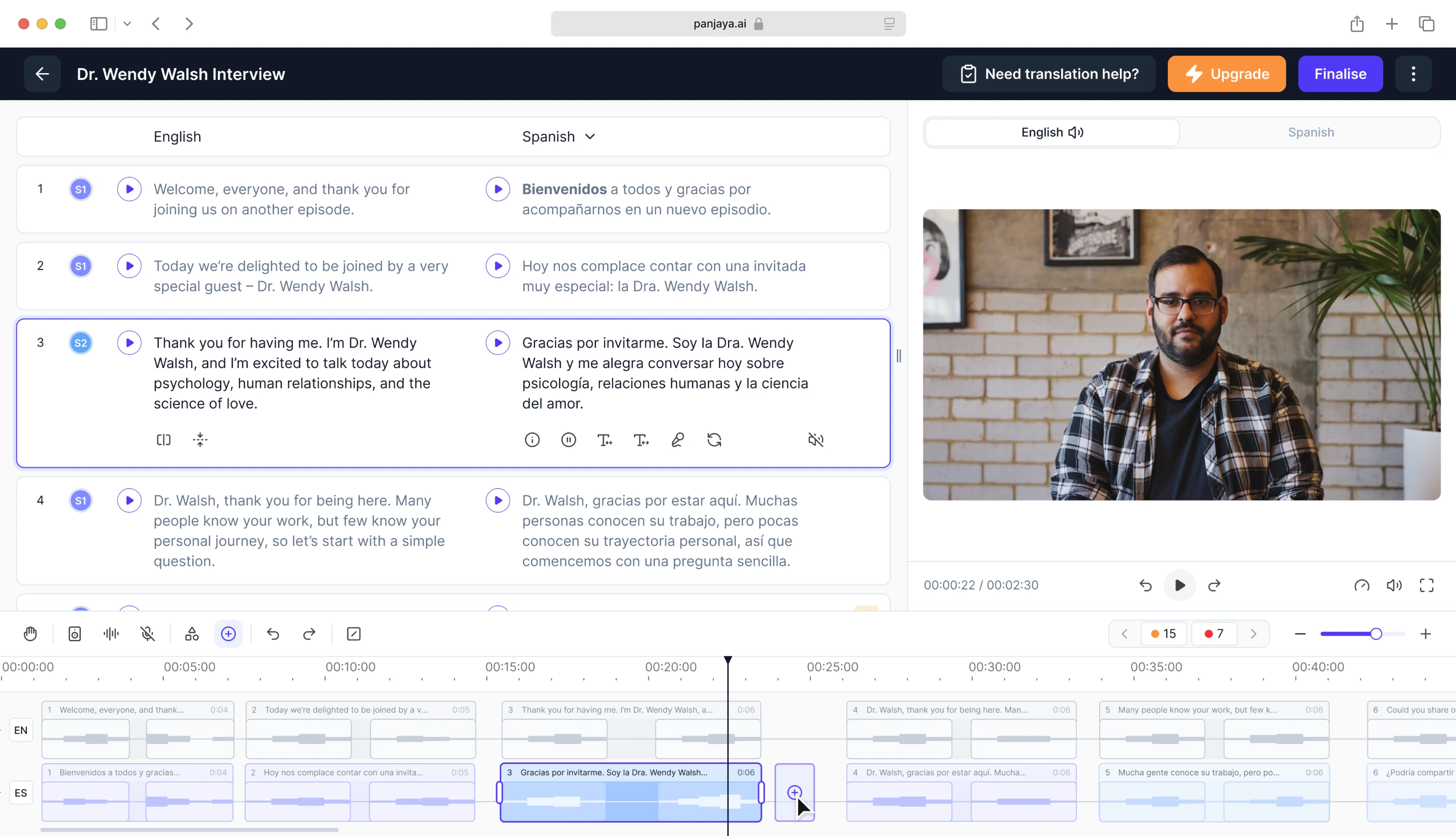The image size is (1456, 836).
Task: Toggle the video player volume icon
Action: coord(1394,585)
